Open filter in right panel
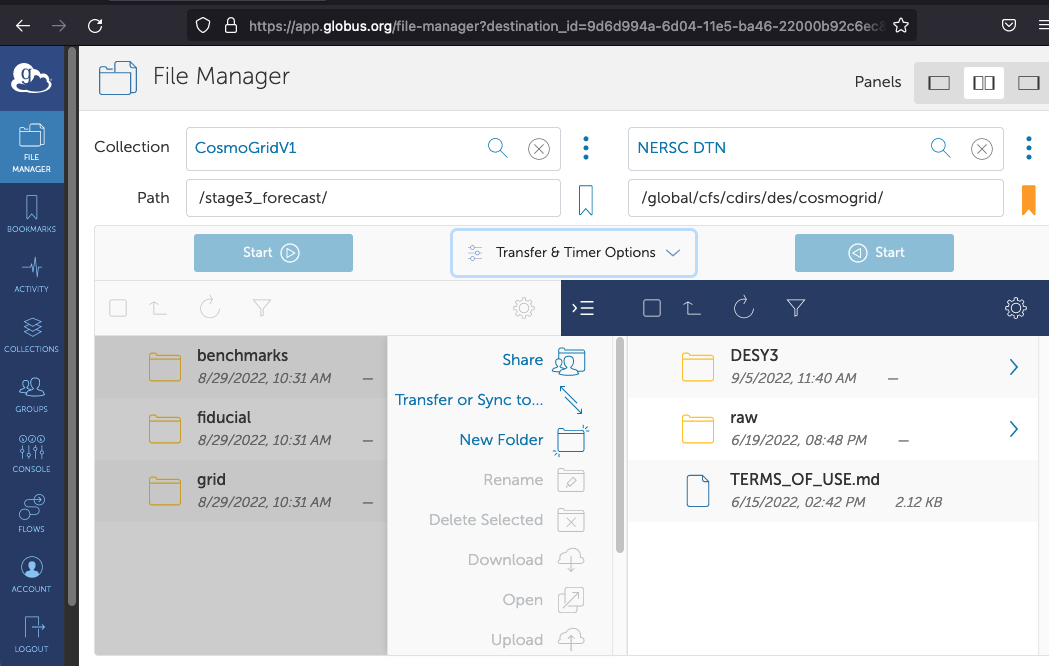Screen dimensions: 1049x666 795,308
